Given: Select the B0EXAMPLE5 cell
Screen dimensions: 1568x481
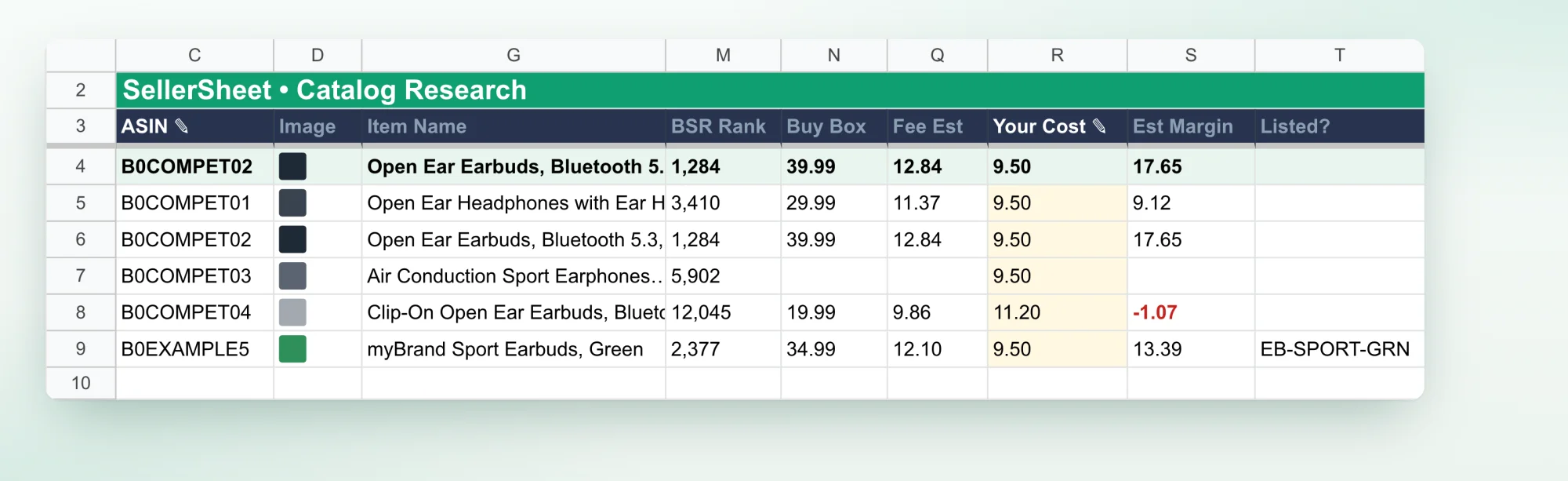Looking at the screenshot, I should (x=194, y=348).
